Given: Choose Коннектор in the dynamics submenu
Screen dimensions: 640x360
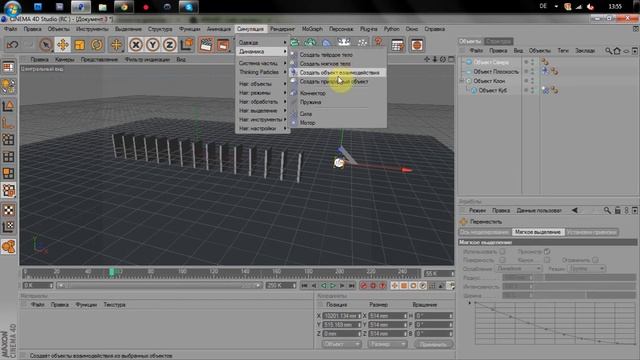Looking at the screenshot, I should (313, 93).
